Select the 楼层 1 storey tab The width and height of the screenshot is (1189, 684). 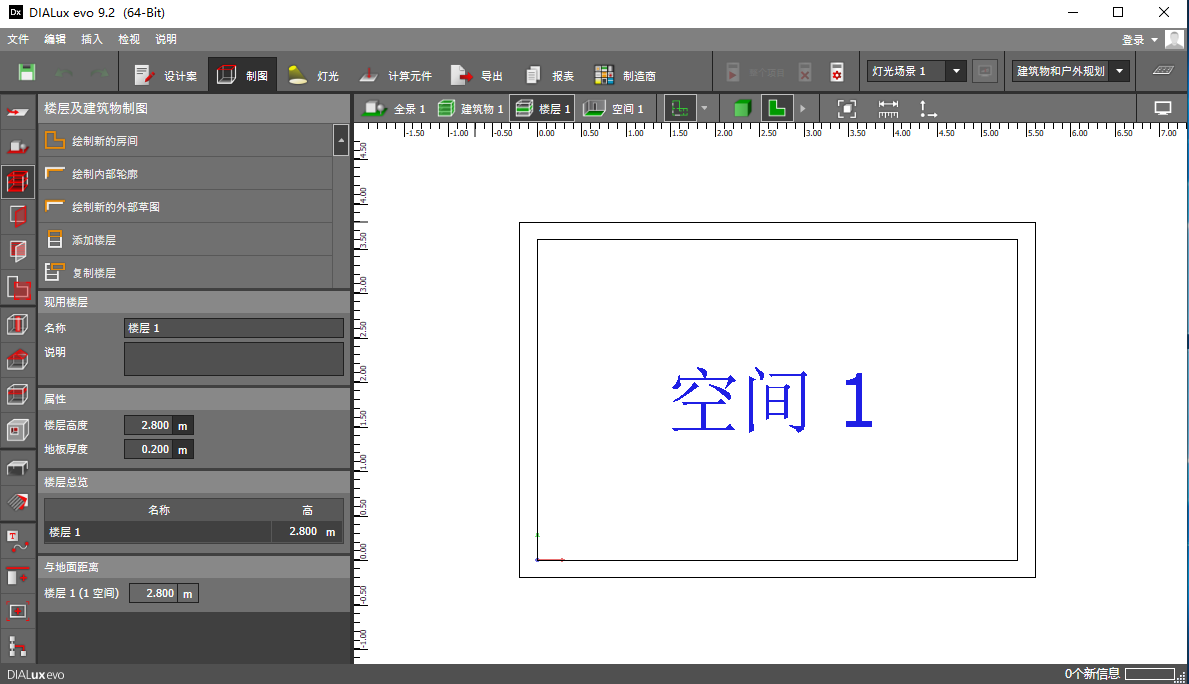click(542, 108)
